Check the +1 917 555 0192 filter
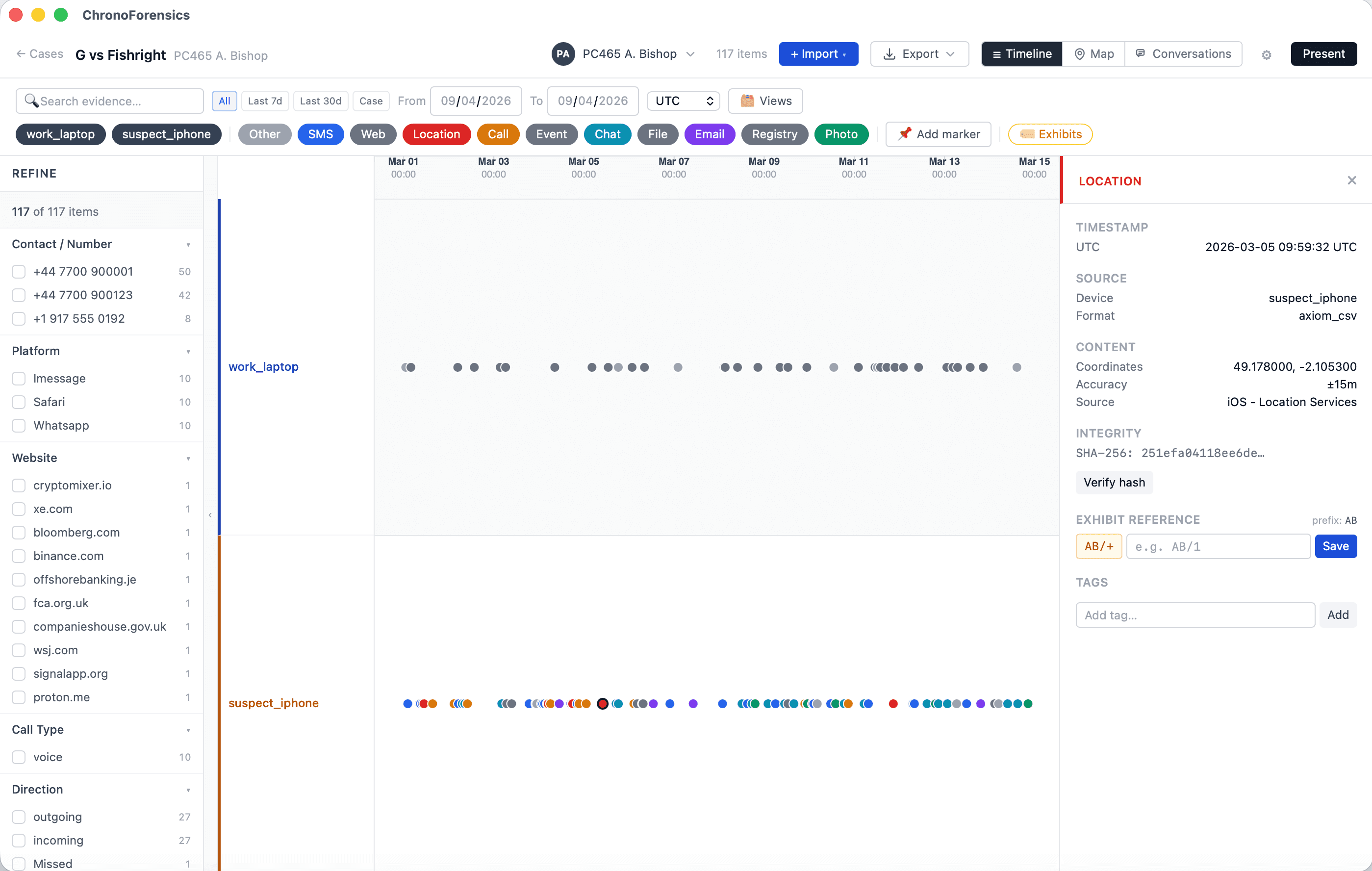Screen dimensions: 1372x871 pyautogui.click(x=19, y=319)
